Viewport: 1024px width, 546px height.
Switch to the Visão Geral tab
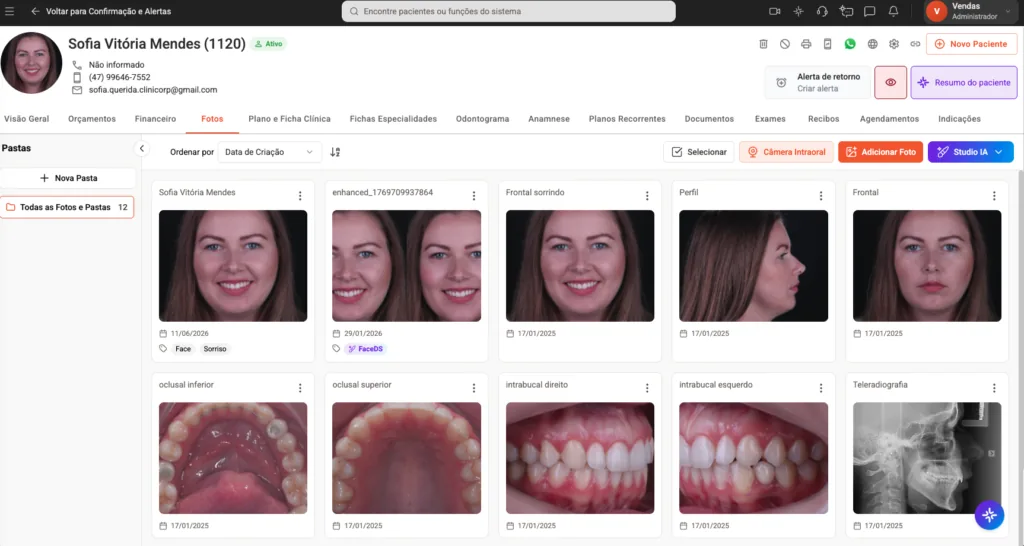click(x=27, y=119)
